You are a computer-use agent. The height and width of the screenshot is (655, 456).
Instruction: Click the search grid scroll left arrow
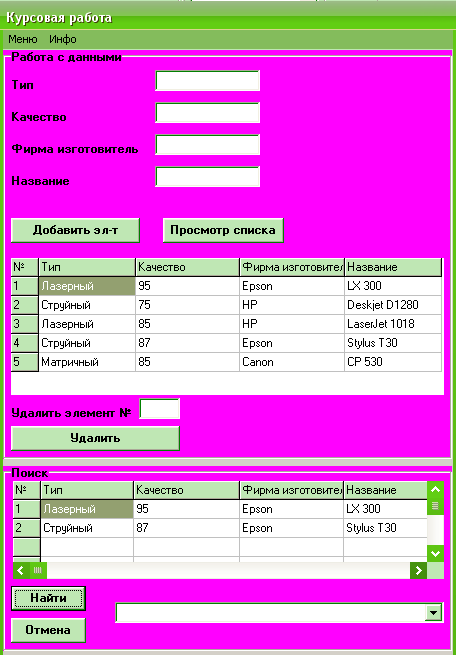(21, 570)
